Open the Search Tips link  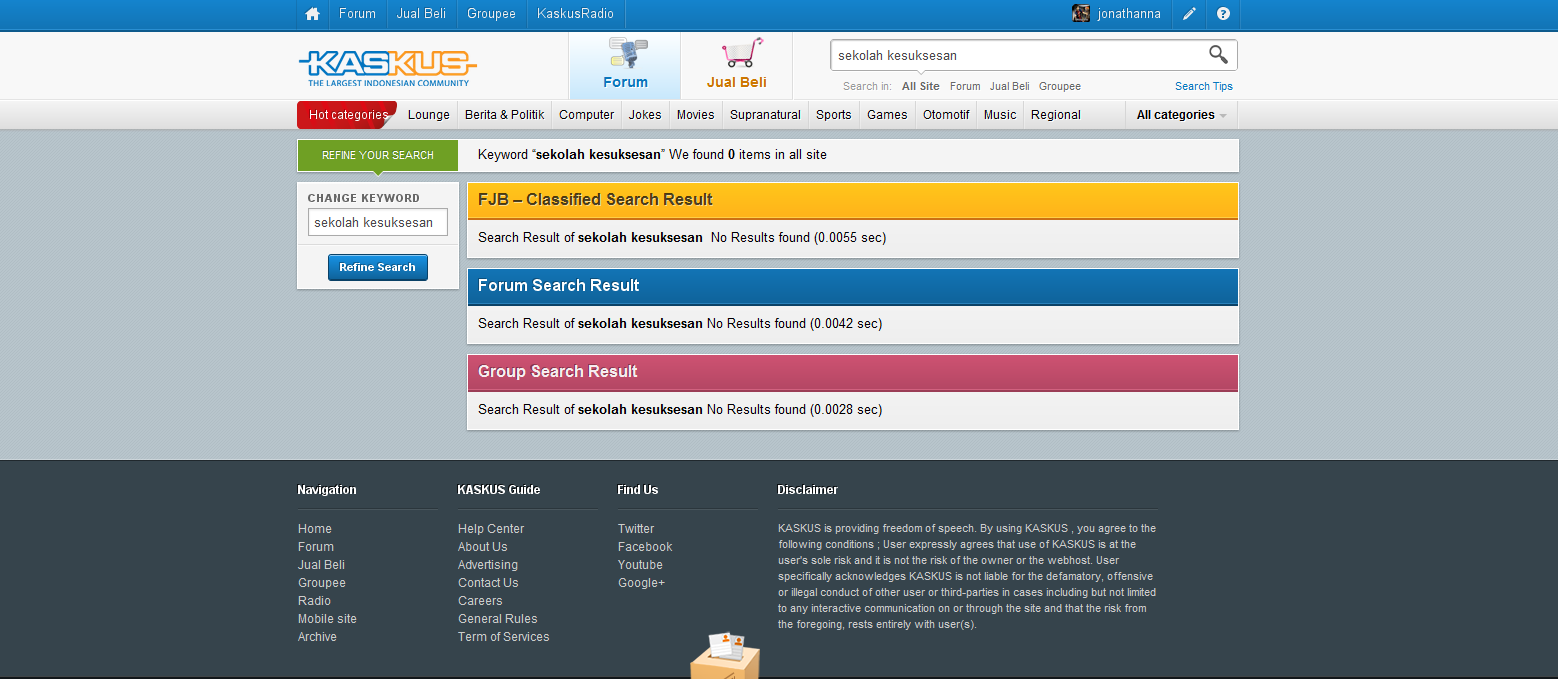click(1204, 86)
